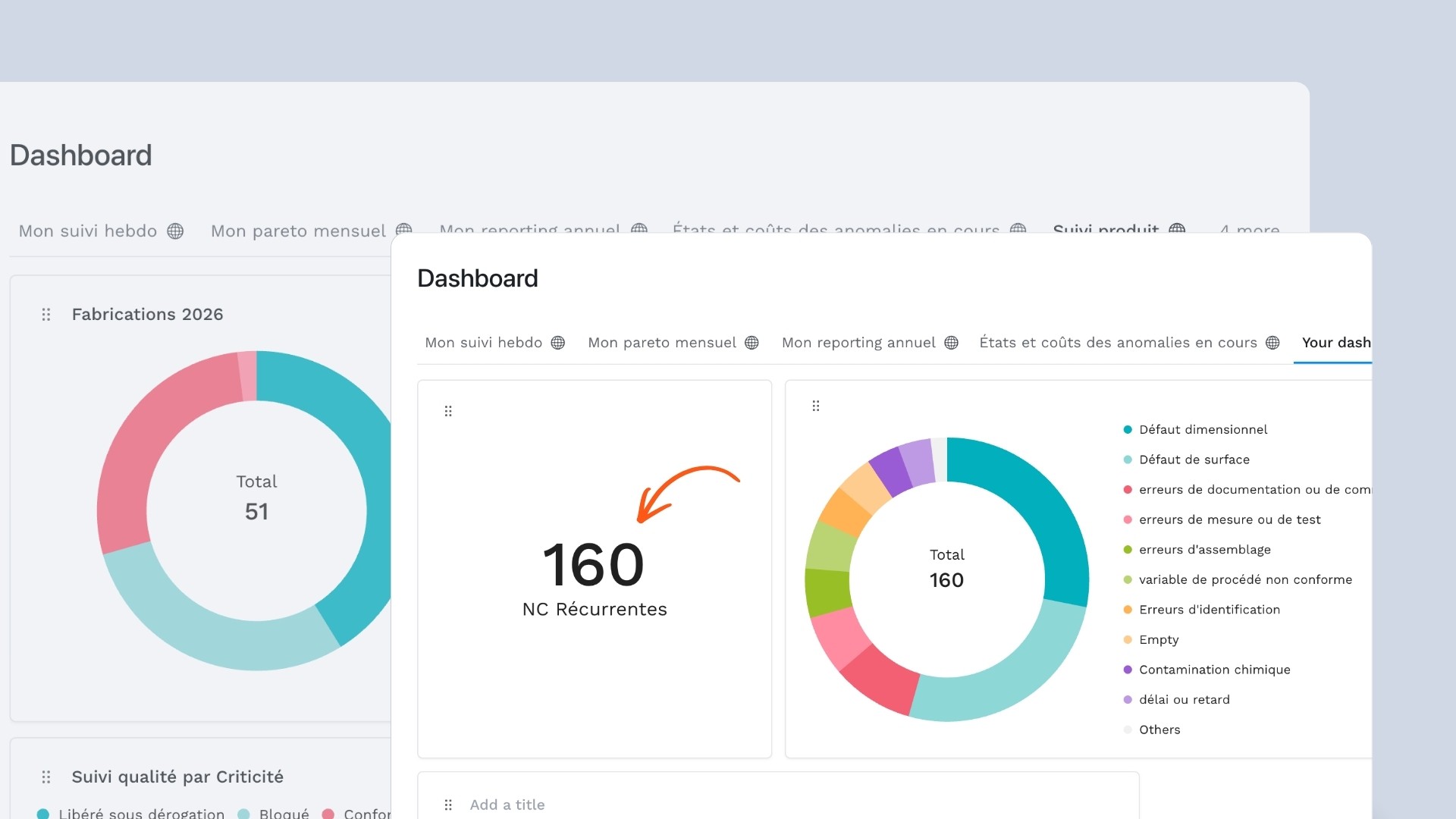The width and height of the screenshot is (1456, 819).
Task: Click the globe icon beside Mon pareto mensuel in front window
Action: [752, 343]
